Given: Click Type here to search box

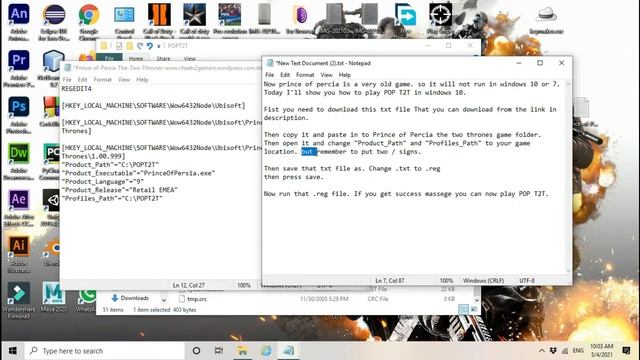Looking at the screenshot, I should click(104, 351).
